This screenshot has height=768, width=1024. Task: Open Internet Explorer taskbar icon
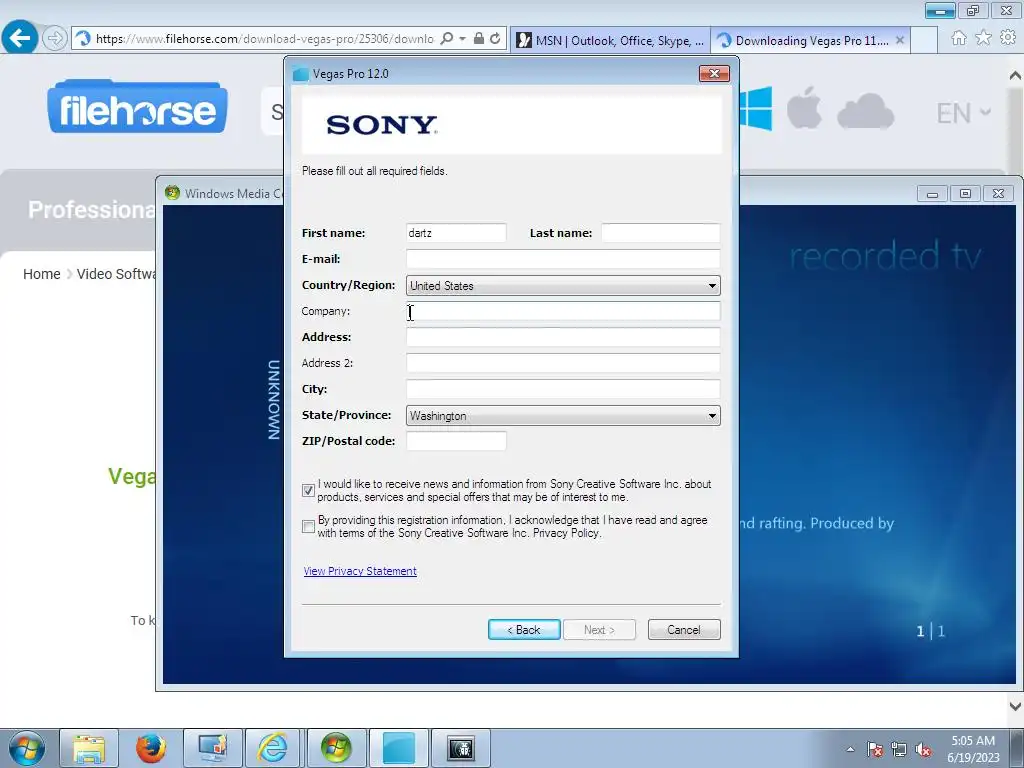(x=273, y=748)
